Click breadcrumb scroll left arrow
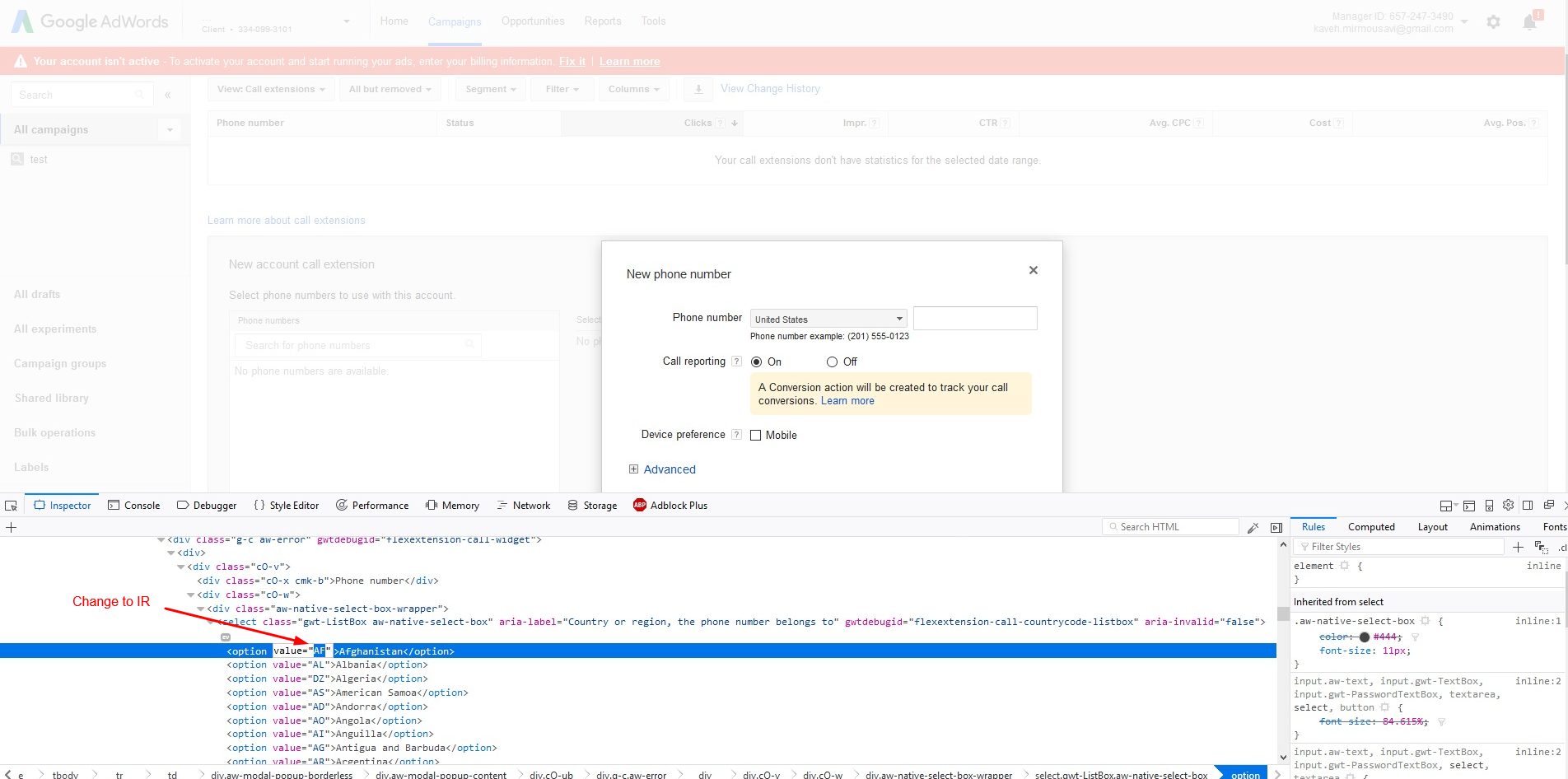Screen dimensions: 1568x779 pyautogui.click(x=8, y=774)
